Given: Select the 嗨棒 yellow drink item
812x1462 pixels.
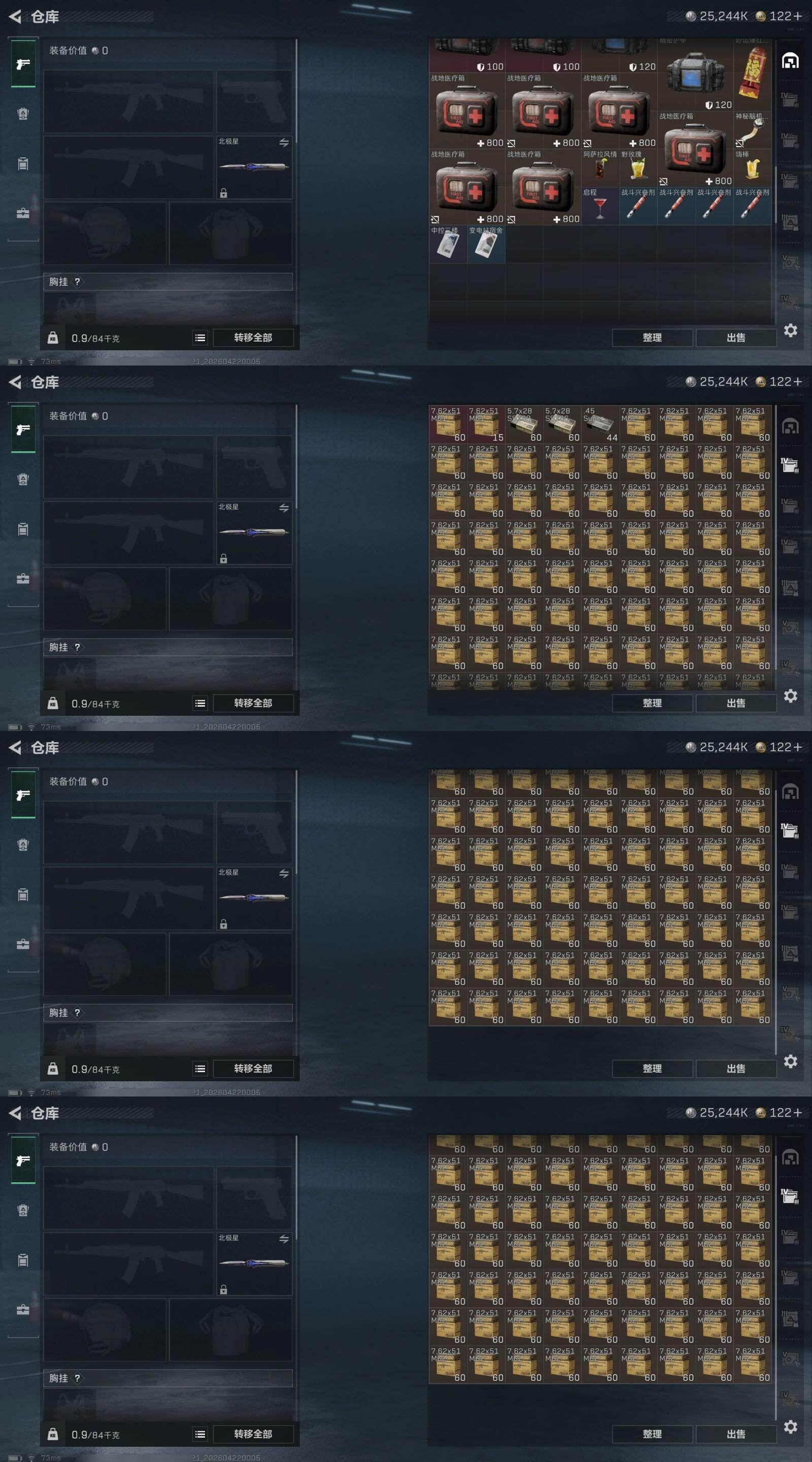Looking at the screenshot, I should (753, 168).
